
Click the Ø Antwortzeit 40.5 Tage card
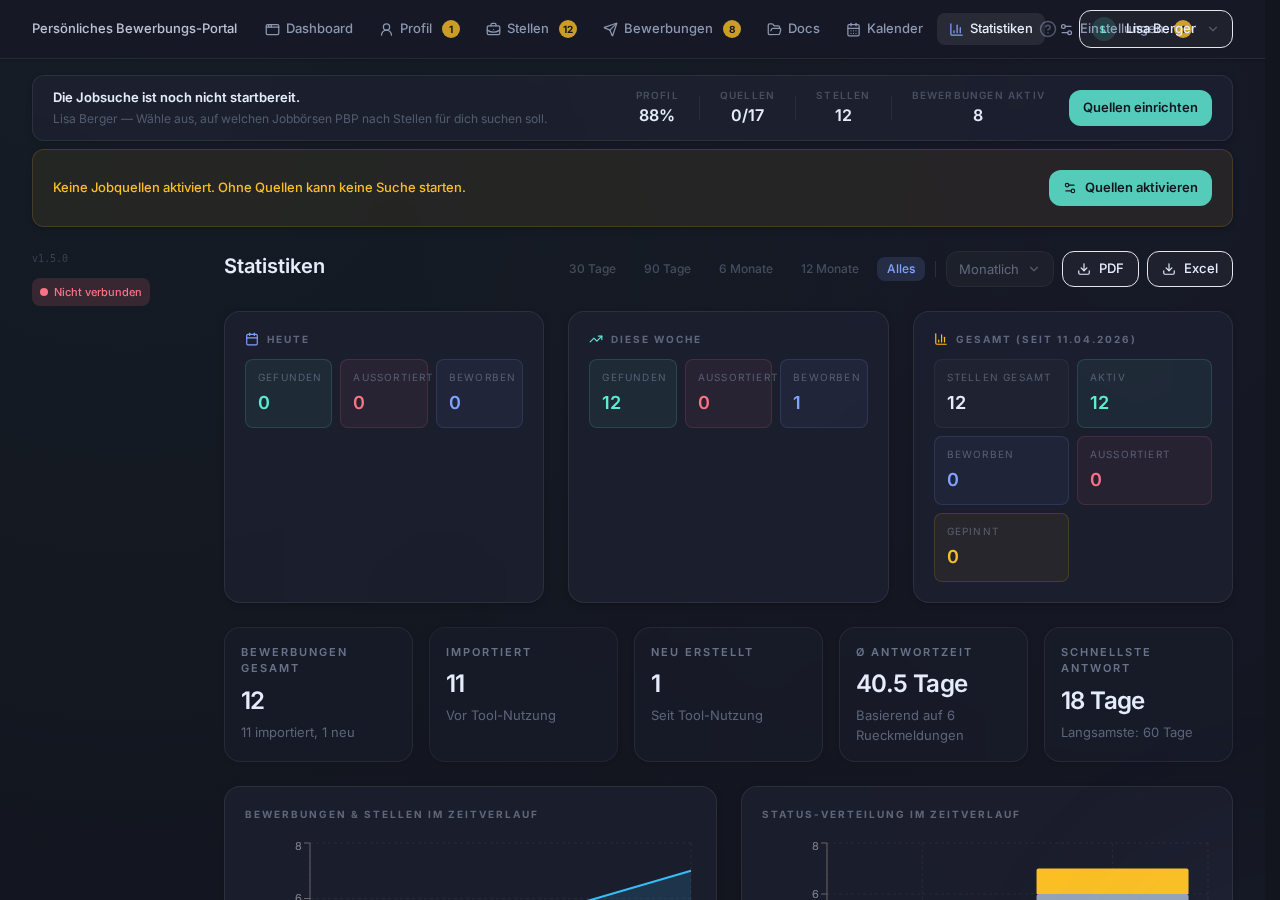933,694
